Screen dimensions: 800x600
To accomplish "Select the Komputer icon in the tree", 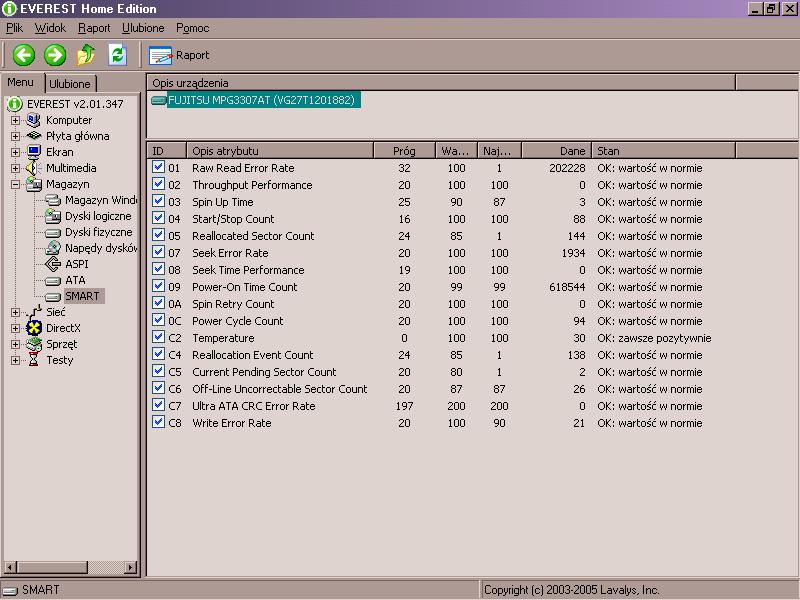I will point(34,120).
